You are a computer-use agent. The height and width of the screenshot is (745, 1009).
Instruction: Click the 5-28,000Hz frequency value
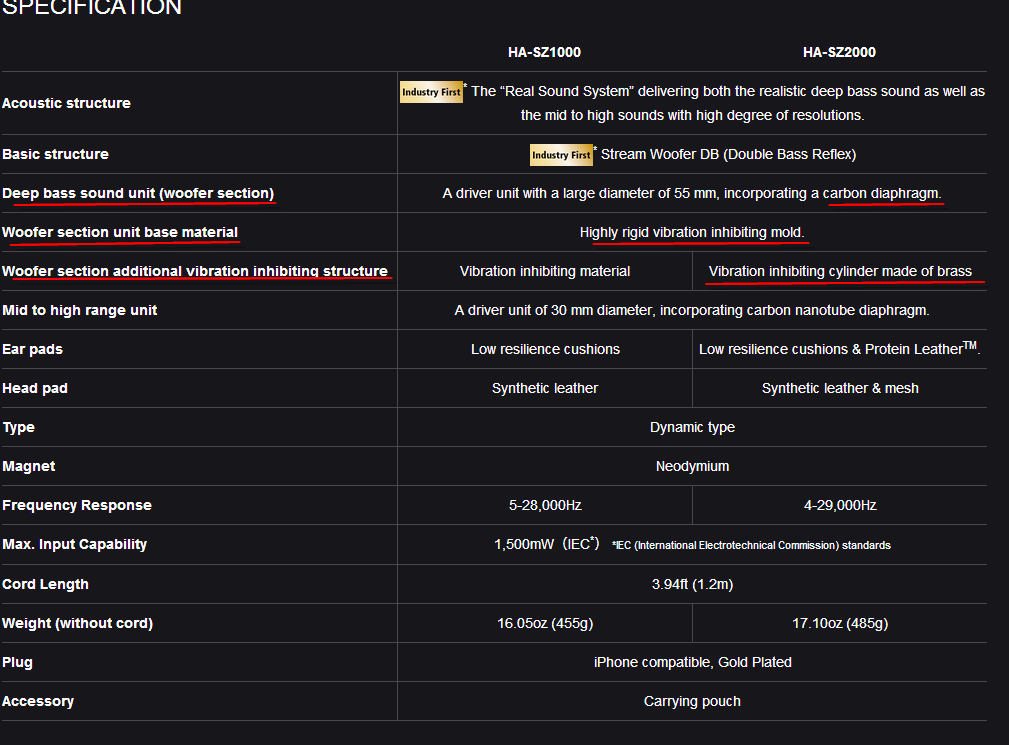point(545,505)
